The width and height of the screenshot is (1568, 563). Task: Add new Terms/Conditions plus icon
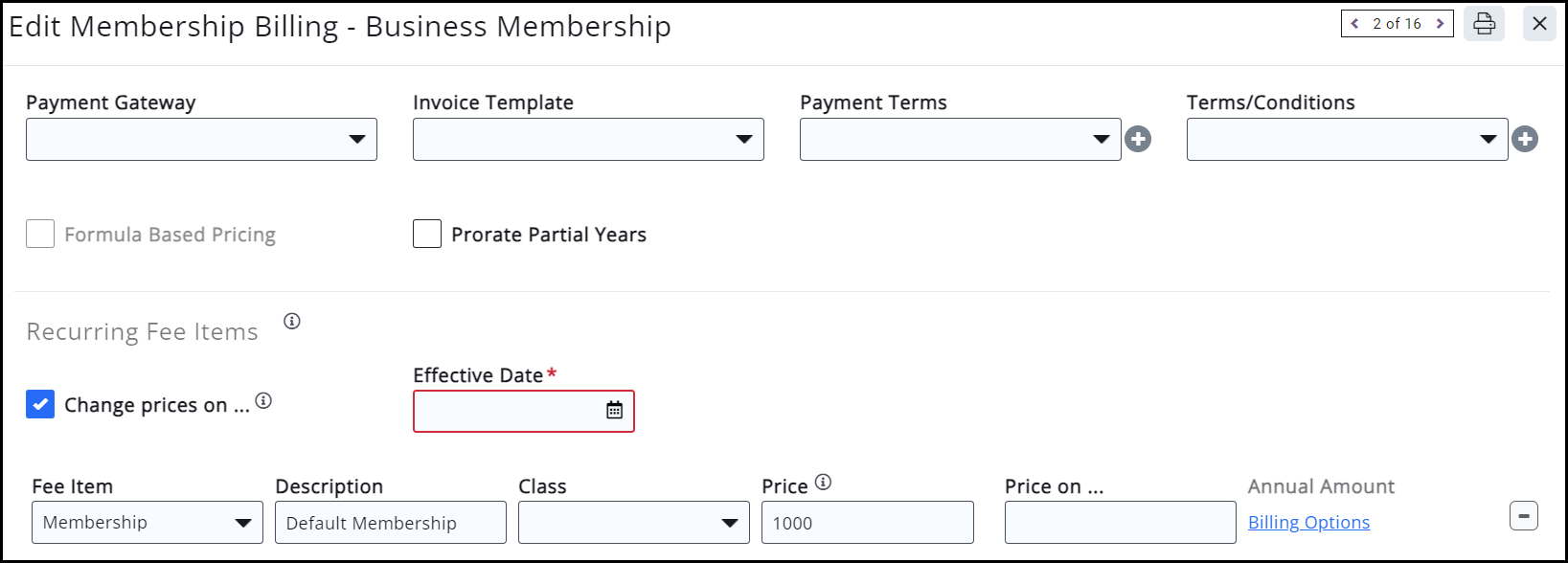[1525, 140]
